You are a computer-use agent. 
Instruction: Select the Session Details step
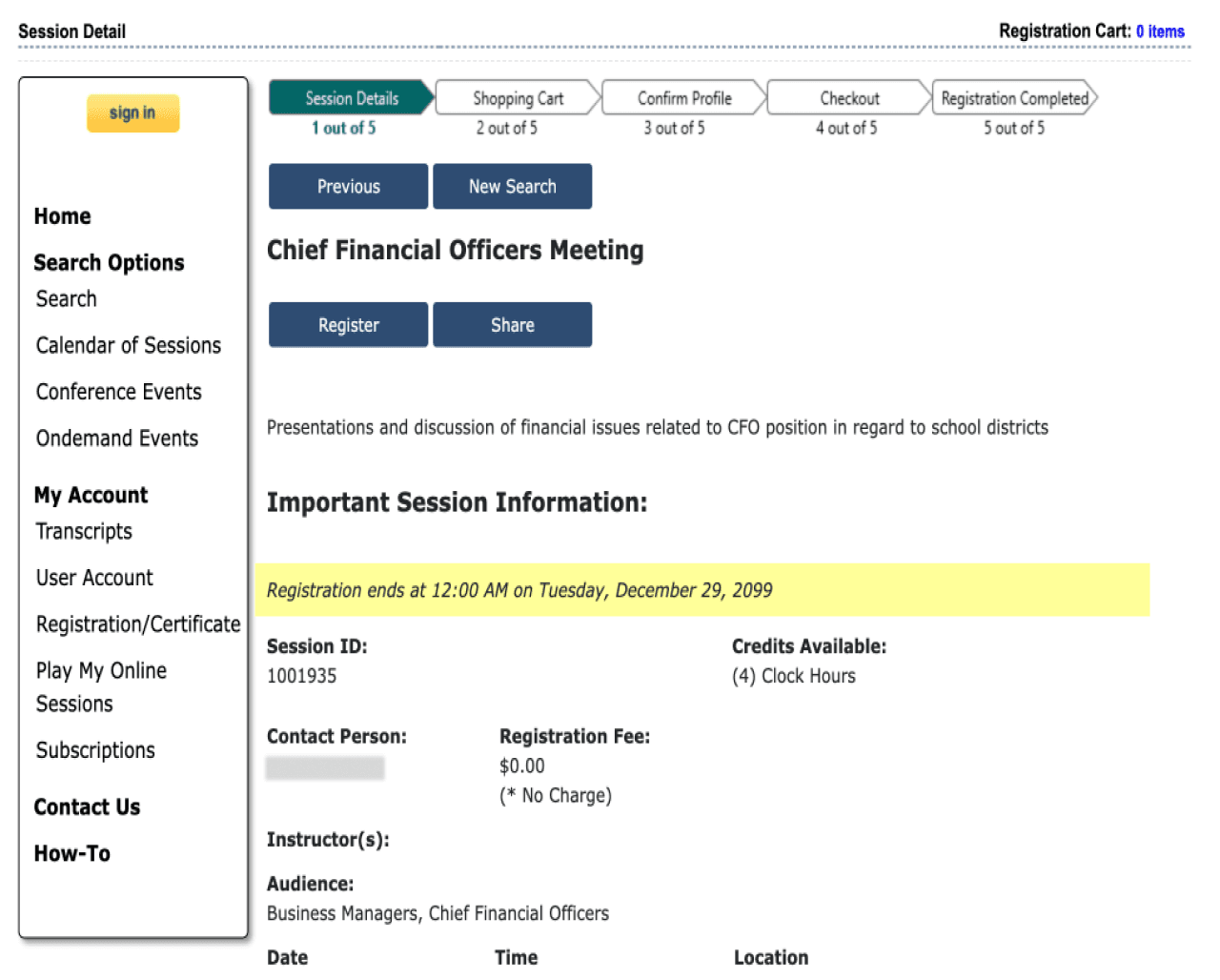(x=352, y=98)
